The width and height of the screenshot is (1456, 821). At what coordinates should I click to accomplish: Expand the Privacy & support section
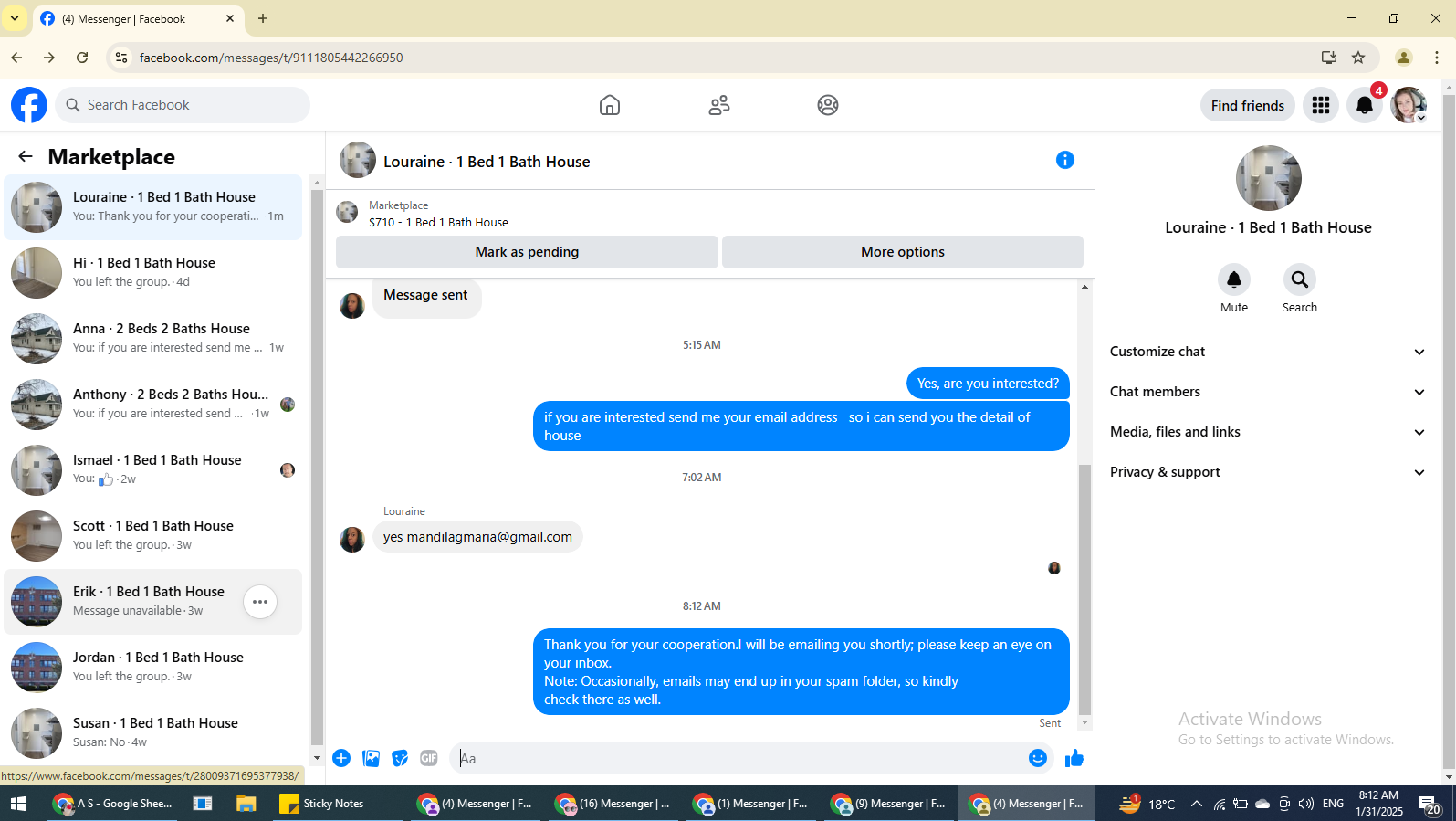[x=1267, y=472]
